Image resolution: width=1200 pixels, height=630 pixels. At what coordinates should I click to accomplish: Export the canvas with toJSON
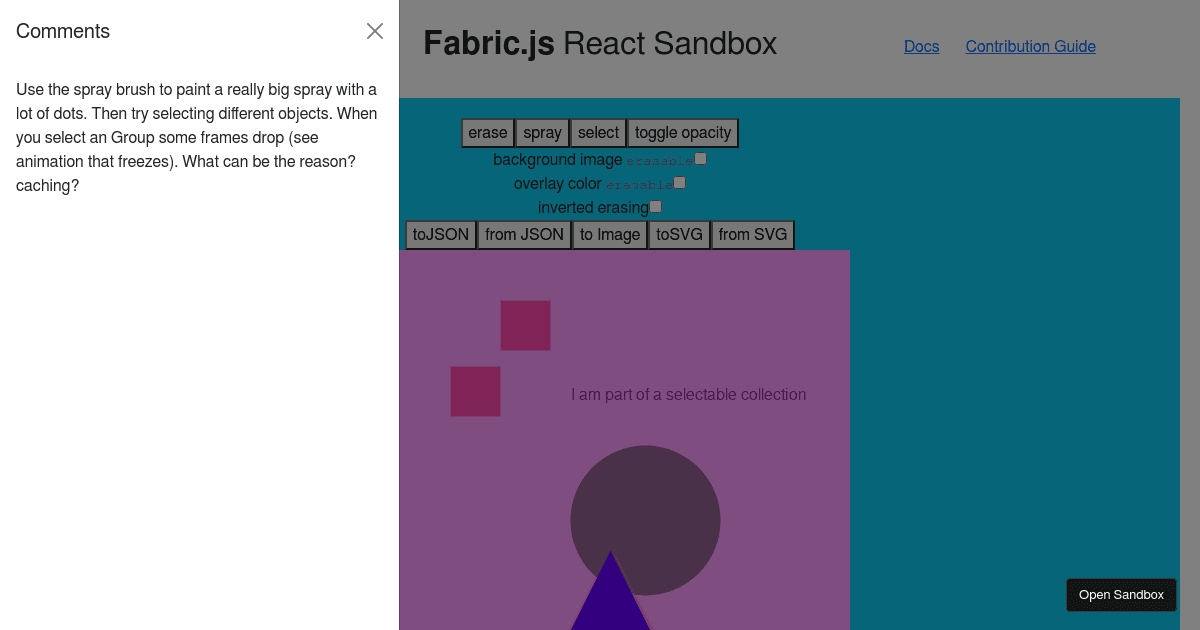click(x=440, y=234)
